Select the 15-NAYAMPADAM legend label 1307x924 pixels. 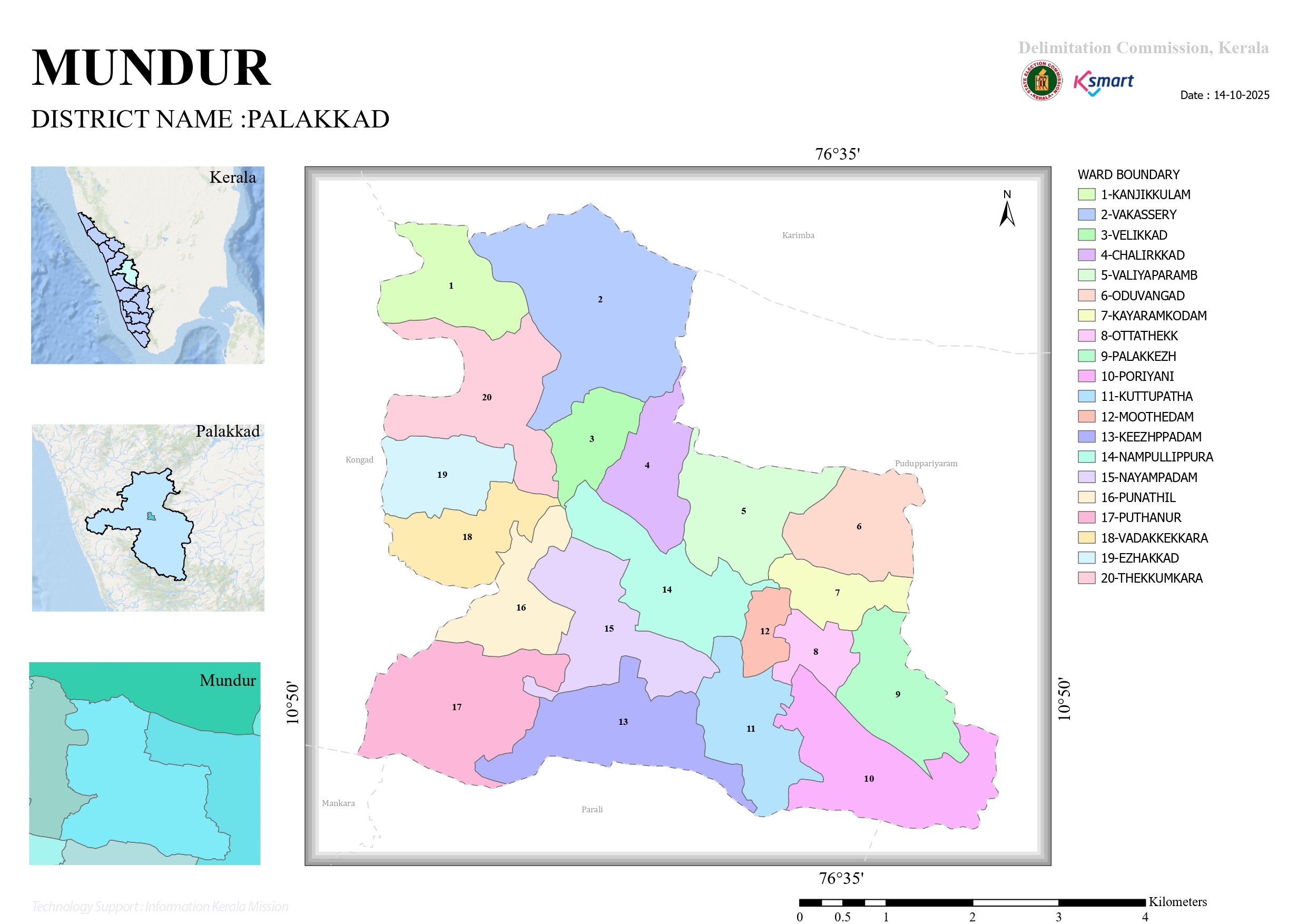[x=1148, y=477]
